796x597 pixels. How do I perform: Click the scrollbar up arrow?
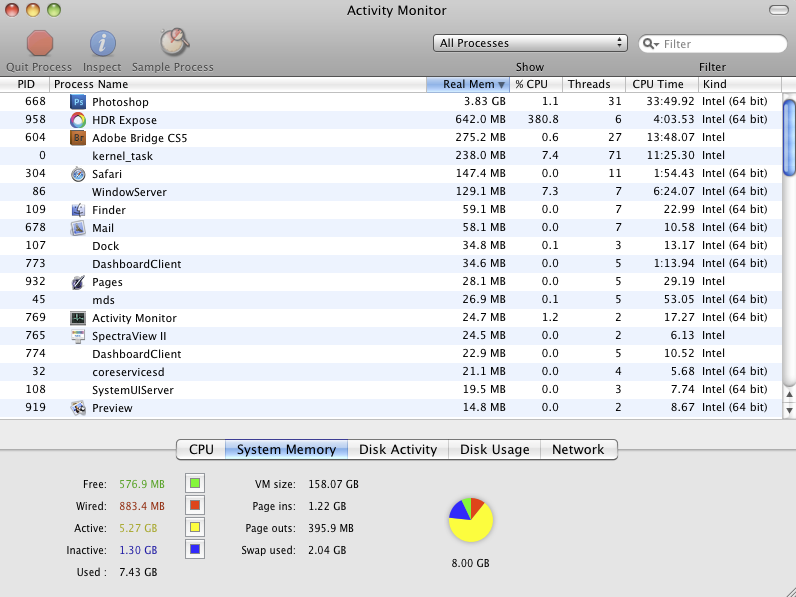(789, 394)
